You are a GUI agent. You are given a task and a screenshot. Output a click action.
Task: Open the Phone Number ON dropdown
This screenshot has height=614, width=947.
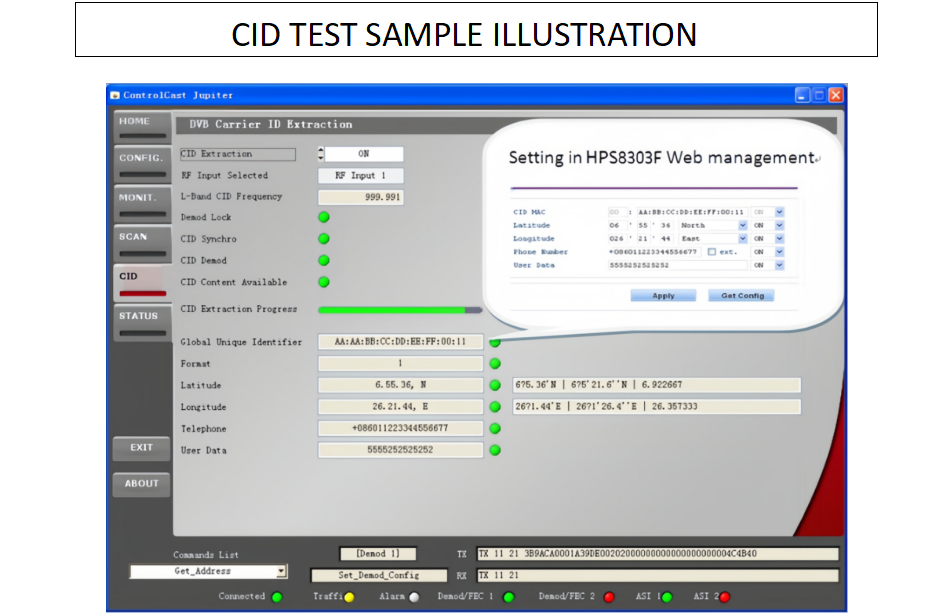[780, 252]
